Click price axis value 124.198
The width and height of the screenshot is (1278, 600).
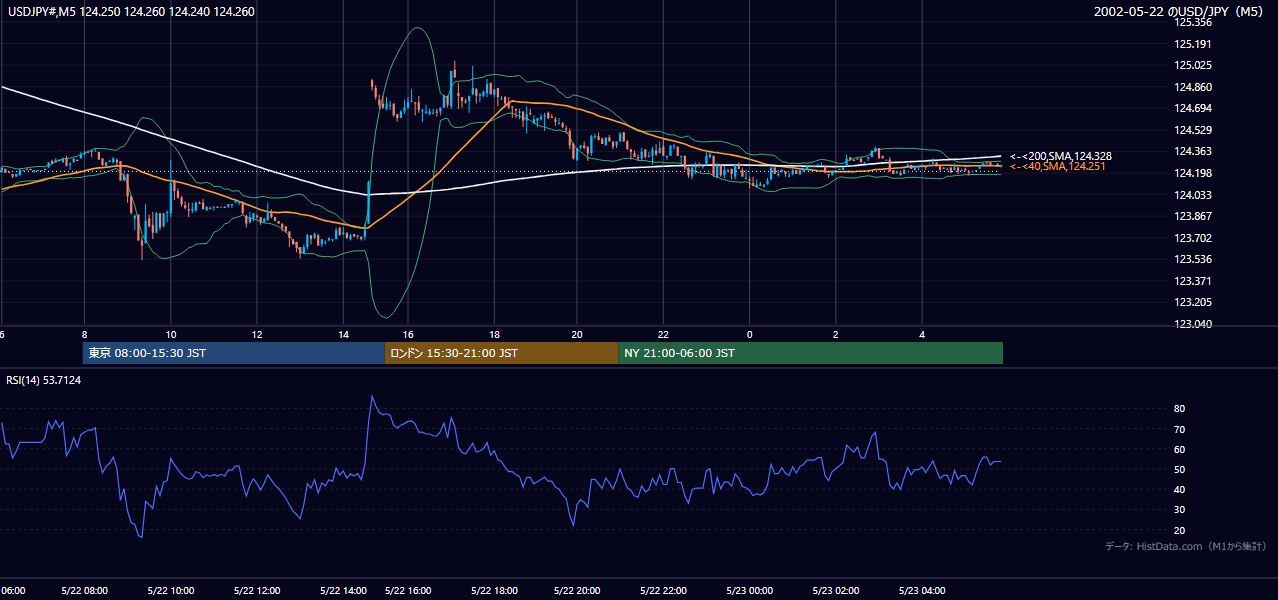click(1194, 173)
